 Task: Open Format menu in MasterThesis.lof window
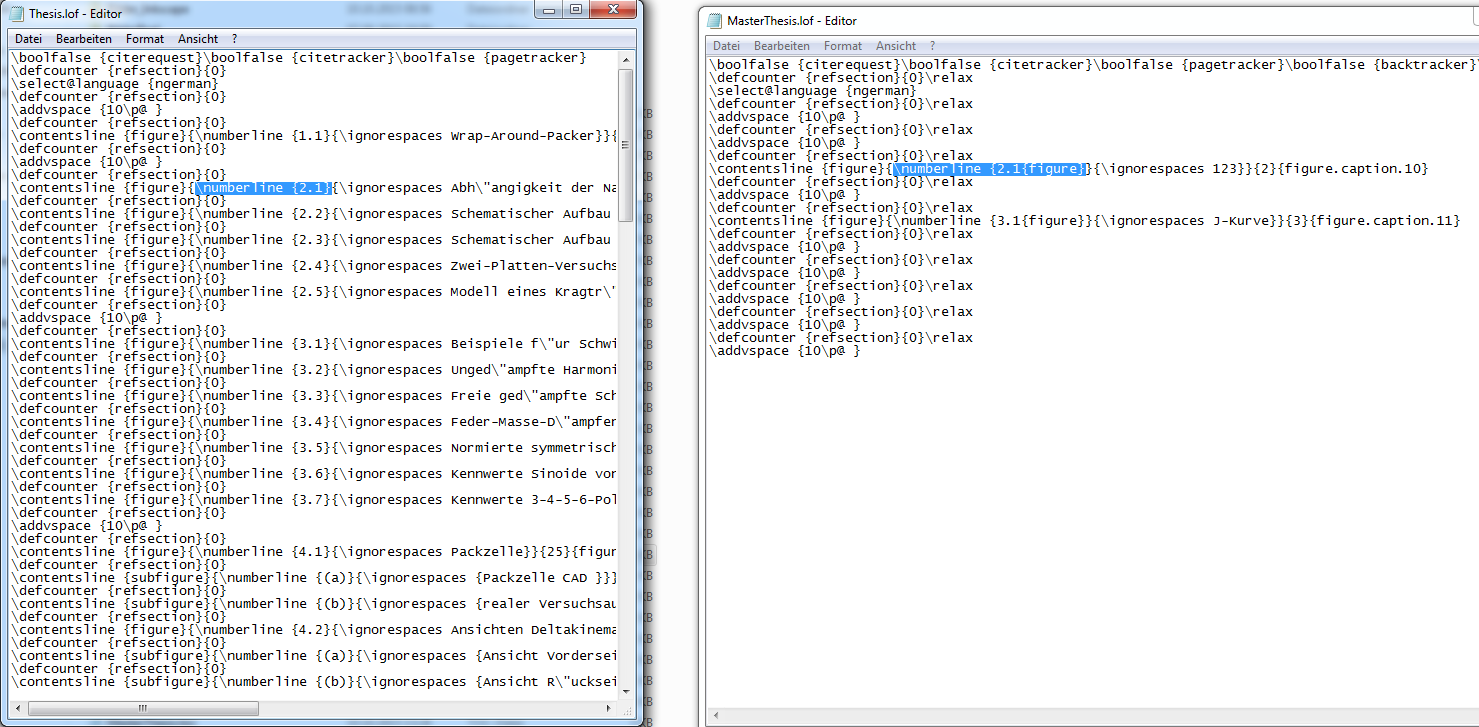(843, 46)
